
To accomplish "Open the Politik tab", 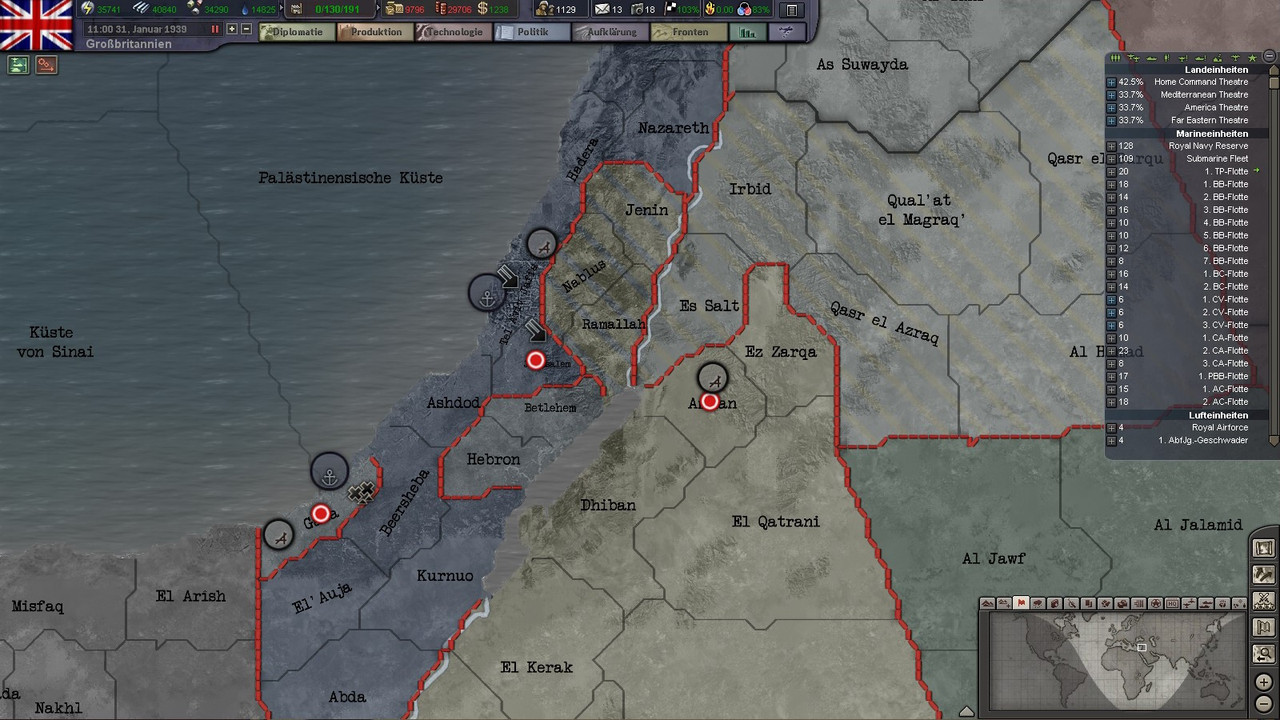I will [531, 32].
